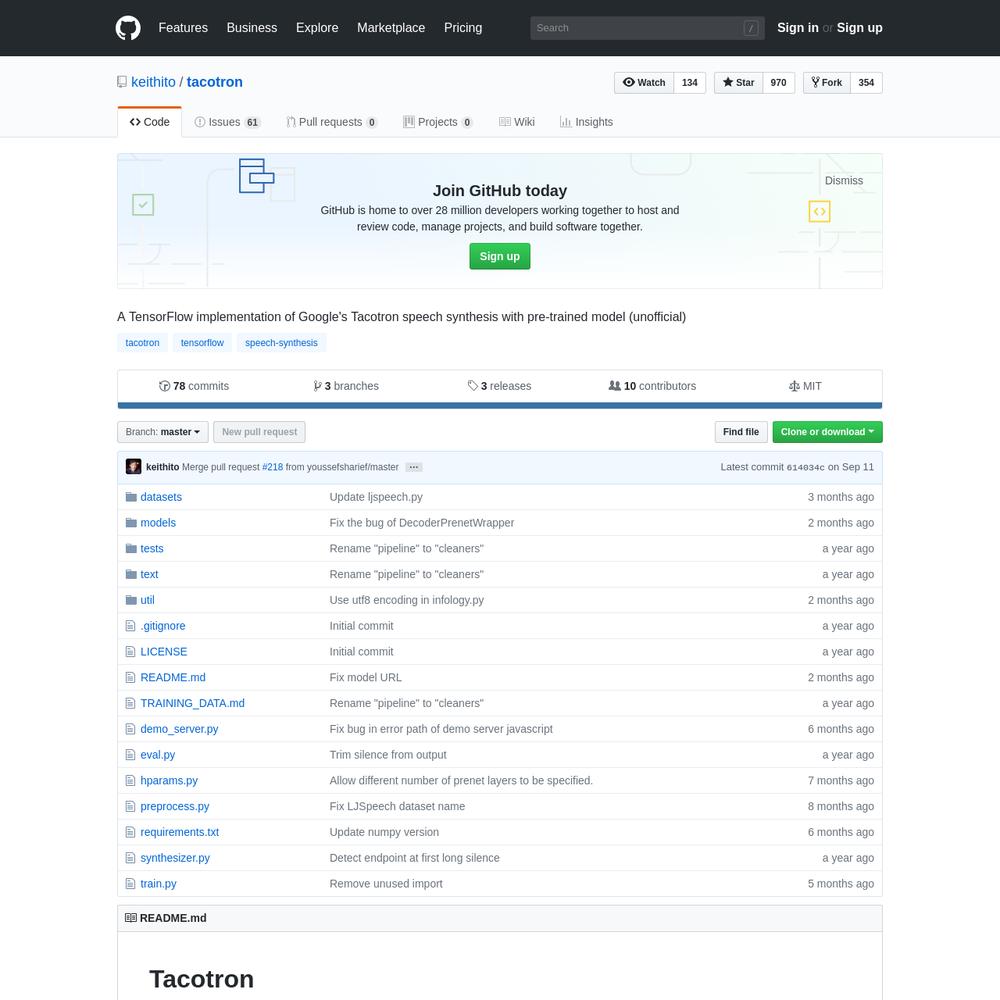Click the New pull request button
Viewport: 1000px width, 1000px height.
point(259,432)
